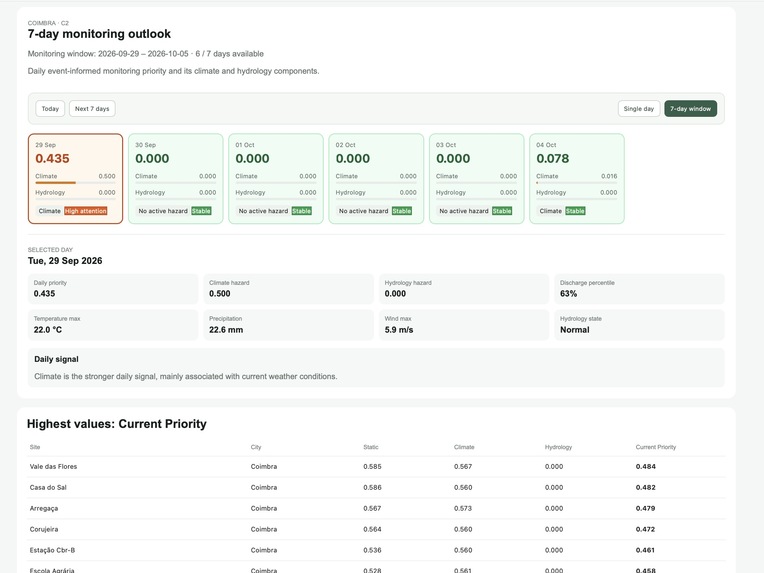Click the Daily priority 0.435 tile

click(x=113, y=289)
